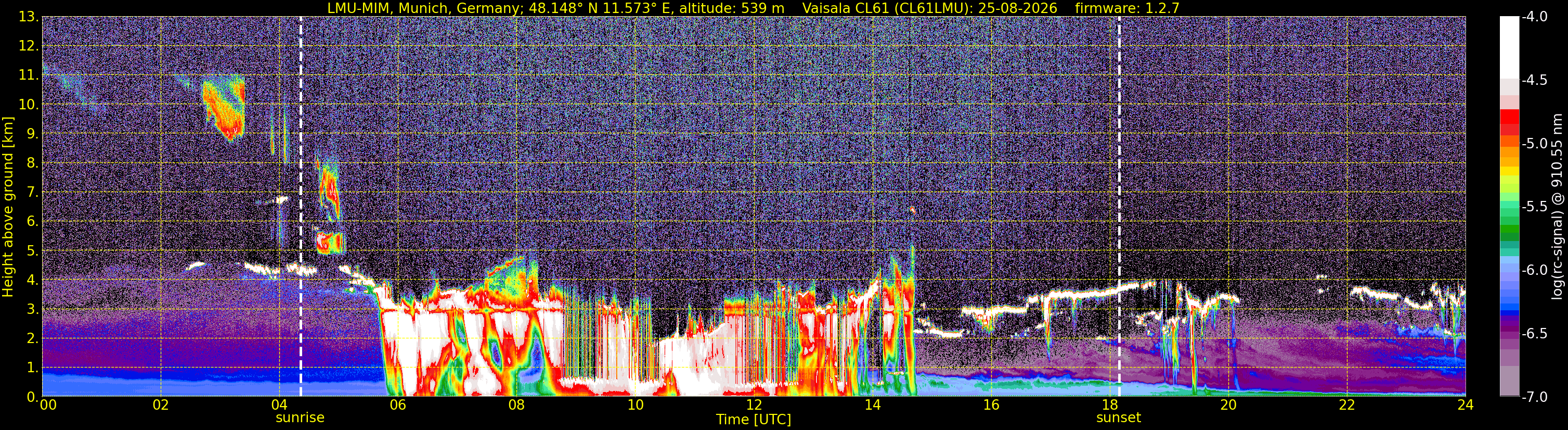Click the x-axis tick label '10'
This screenshot has width=1568, height=430.
tap(636, 405)
